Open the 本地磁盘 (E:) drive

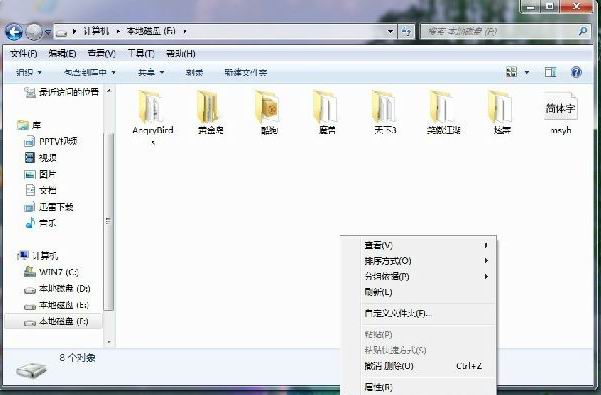56,305
